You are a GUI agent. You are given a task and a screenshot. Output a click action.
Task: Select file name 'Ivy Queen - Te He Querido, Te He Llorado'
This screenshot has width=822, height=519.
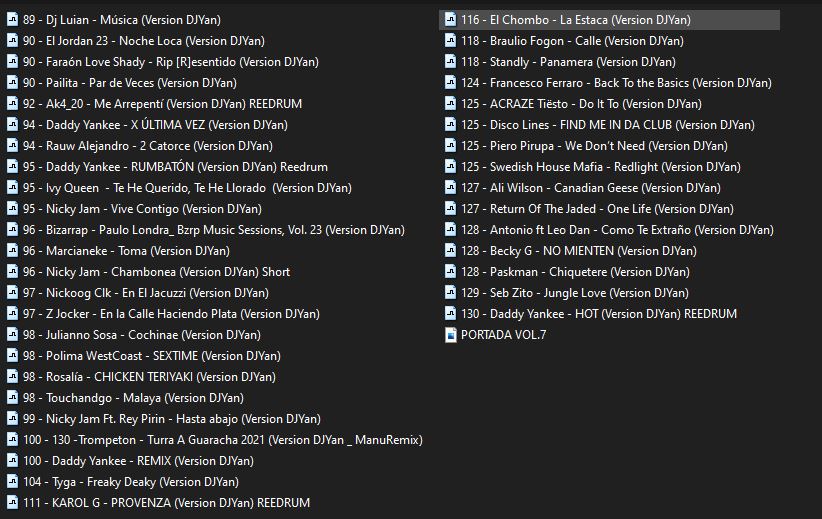pos(187,188)
